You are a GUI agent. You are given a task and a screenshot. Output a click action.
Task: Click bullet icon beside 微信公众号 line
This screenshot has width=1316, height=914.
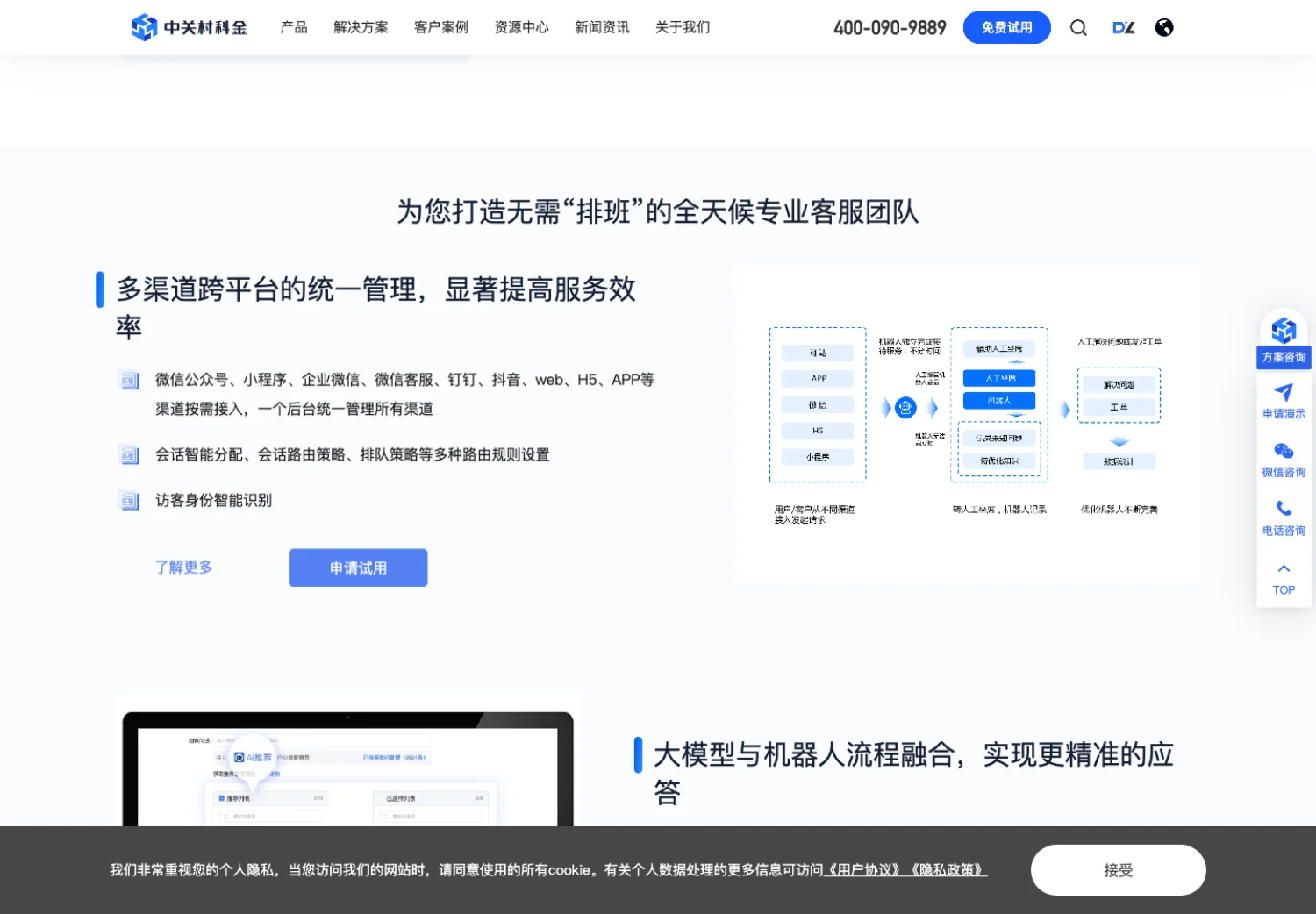129,380
